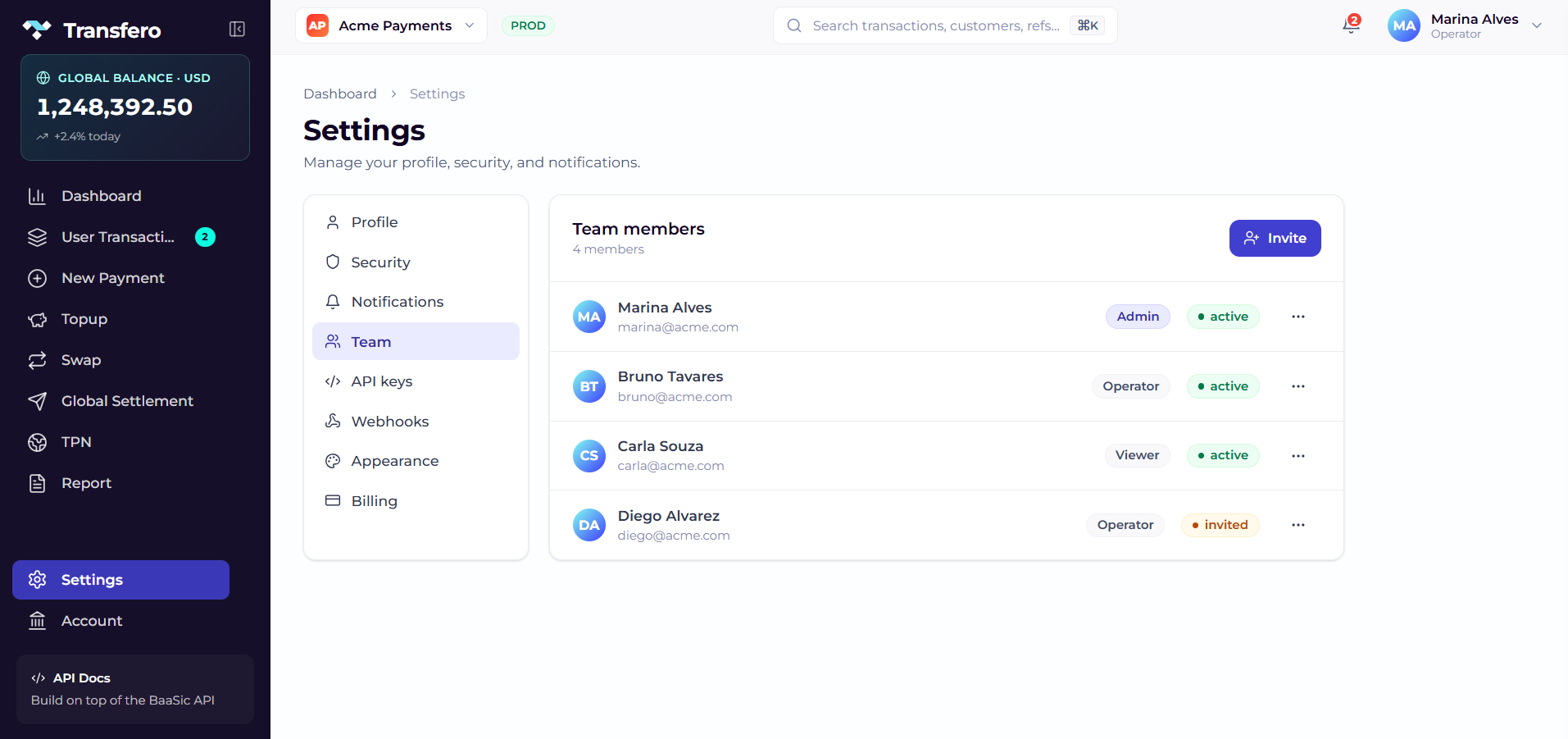
Task: Click the globe icon beside Global Balance
Action: tap(43, 78)
